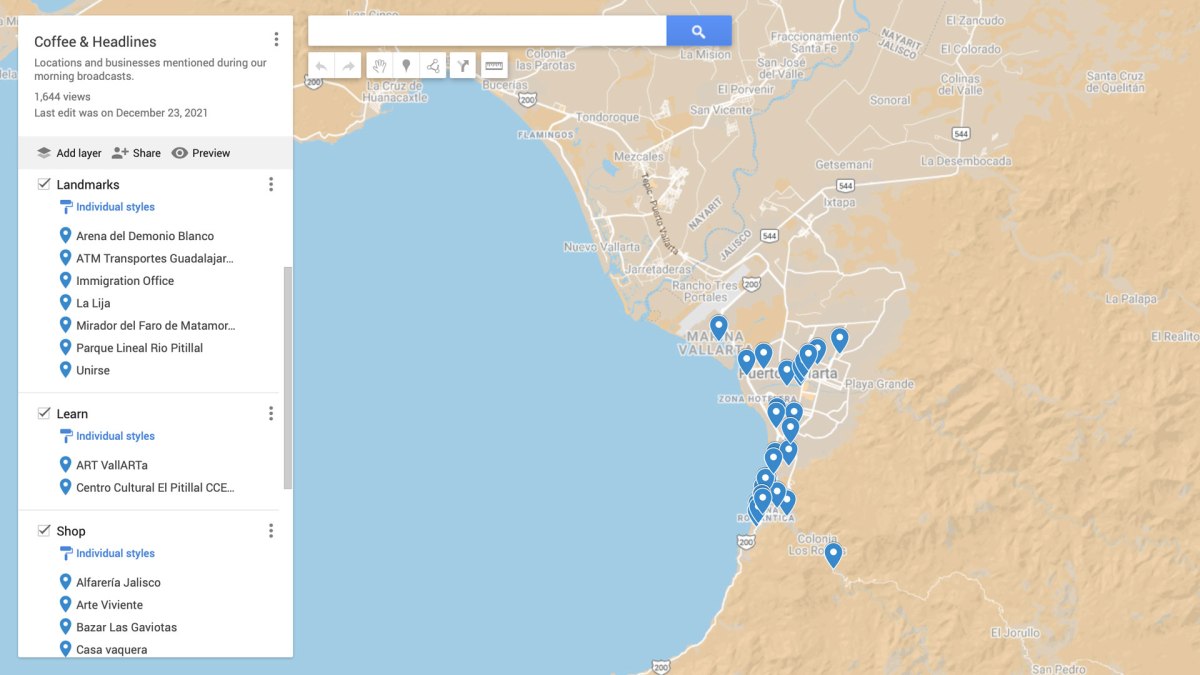Select Immigration Office in the list

(x=125, y=281)
